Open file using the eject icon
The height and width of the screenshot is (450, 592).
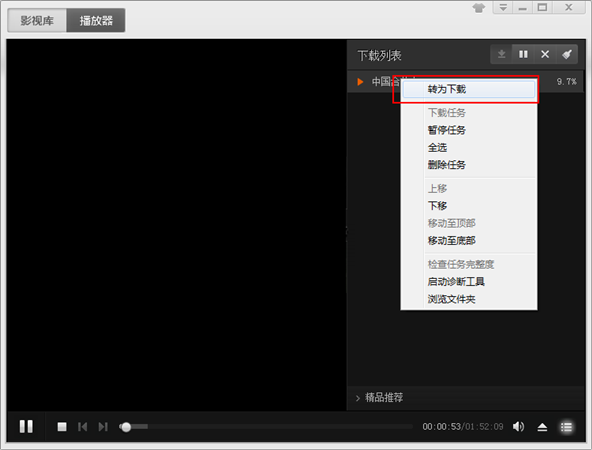(542, 427)
